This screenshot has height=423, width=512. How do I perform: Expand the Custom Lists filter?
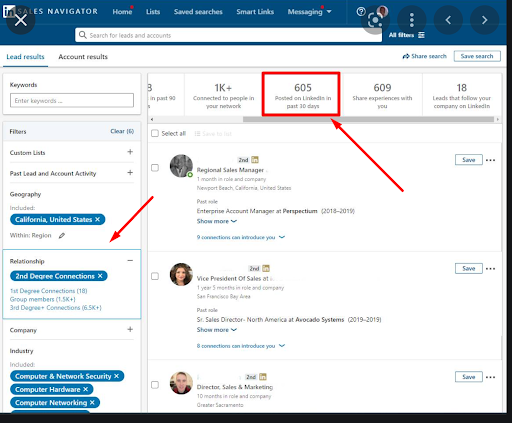[130, 152]
